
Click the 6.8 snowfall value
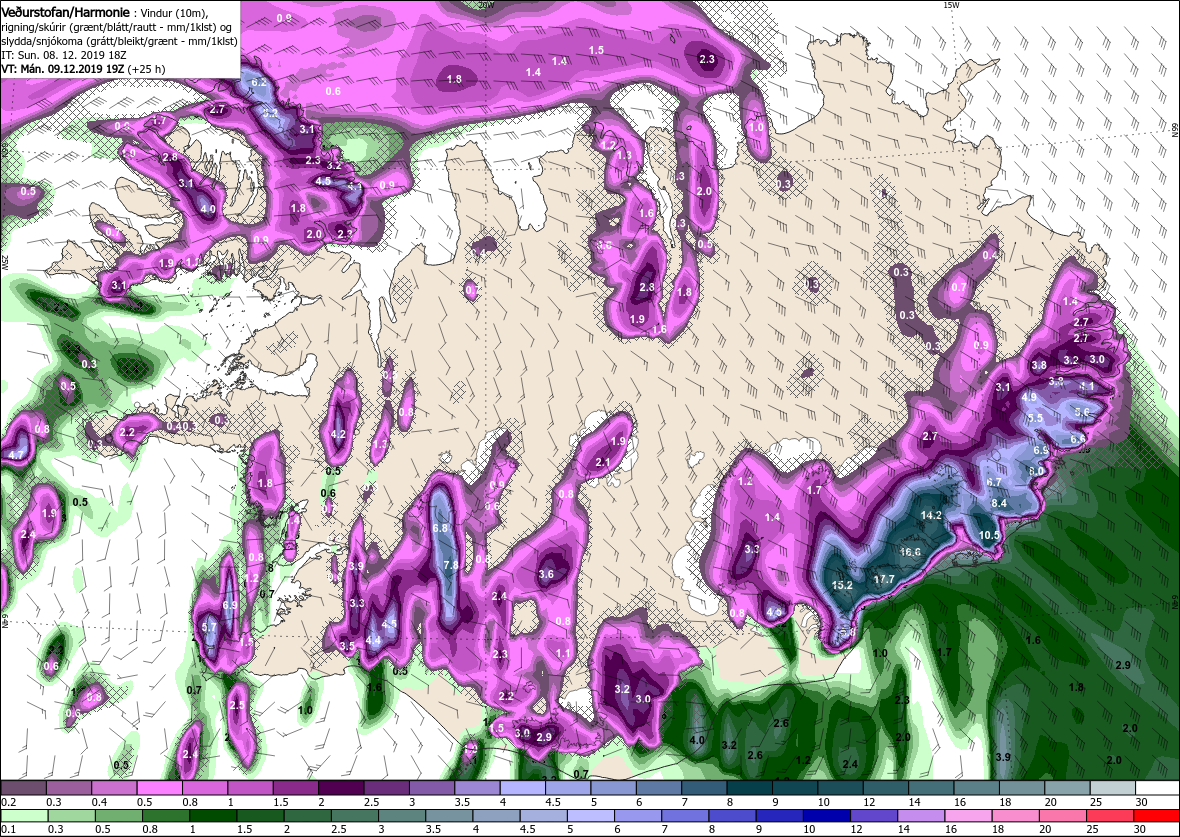(x=440, y=528)
